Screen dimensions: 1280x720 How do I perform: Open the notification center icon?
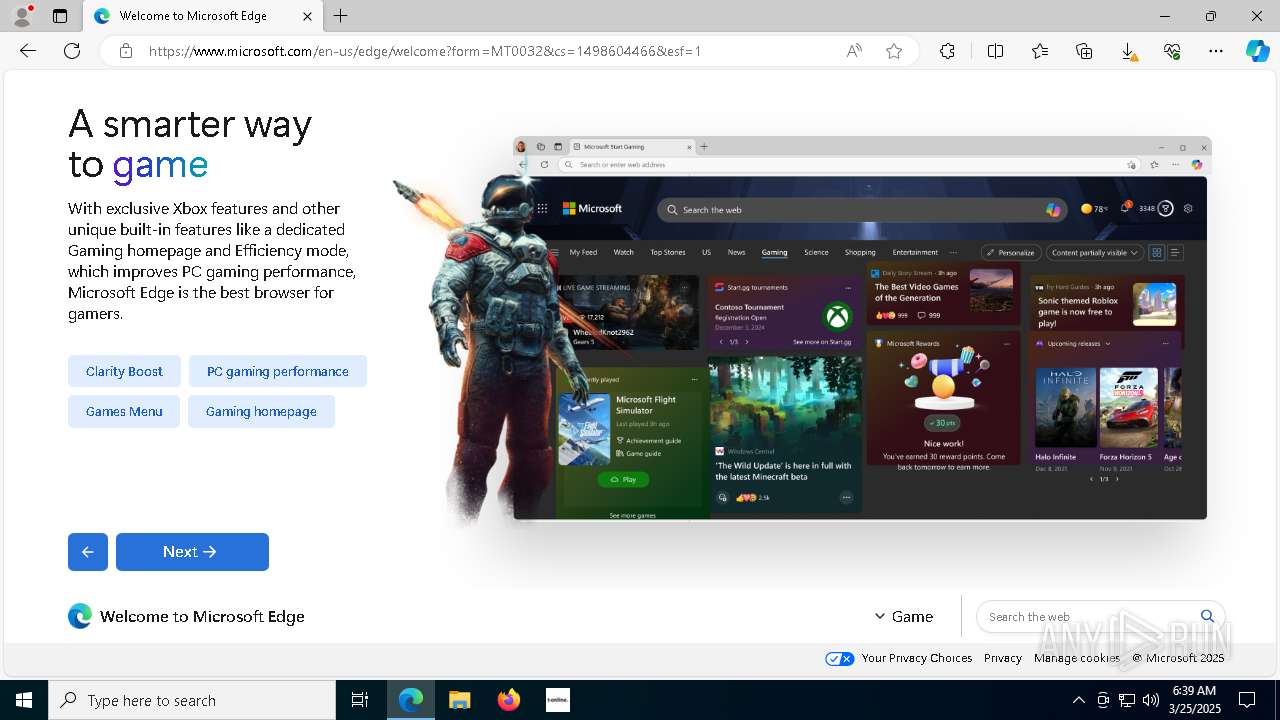(1247, 700)
